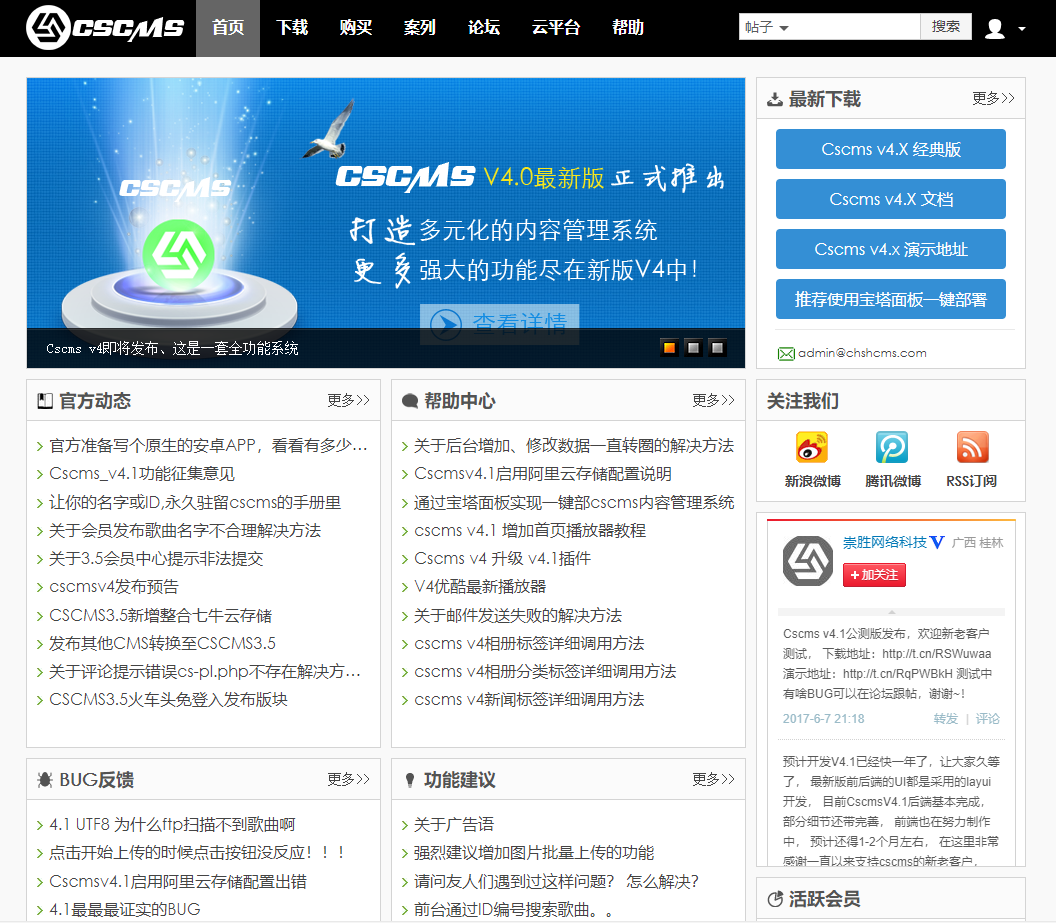Open 更多>> in 官方动态 panel
The width and height of the screenshot is (1056, 923).
pyautogui.click(x=348, y=400)
